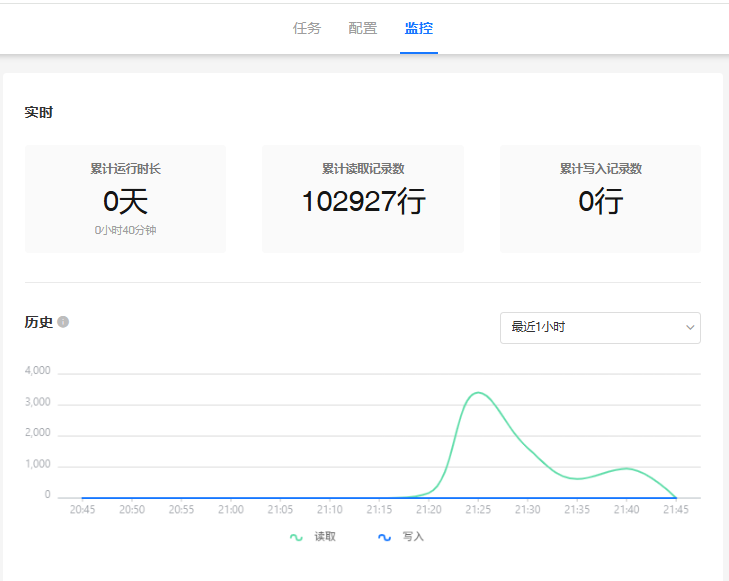Click the 累计运行时长 stat card title
The image size is (729, 581).
pos(125,169)
